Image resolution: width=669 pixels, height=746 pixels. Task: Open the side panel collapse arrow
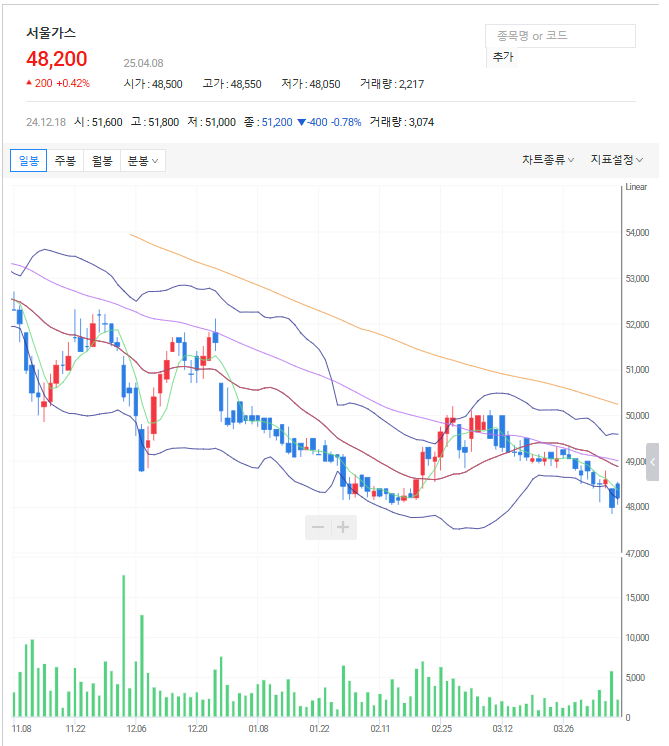(x=652, y=462)
